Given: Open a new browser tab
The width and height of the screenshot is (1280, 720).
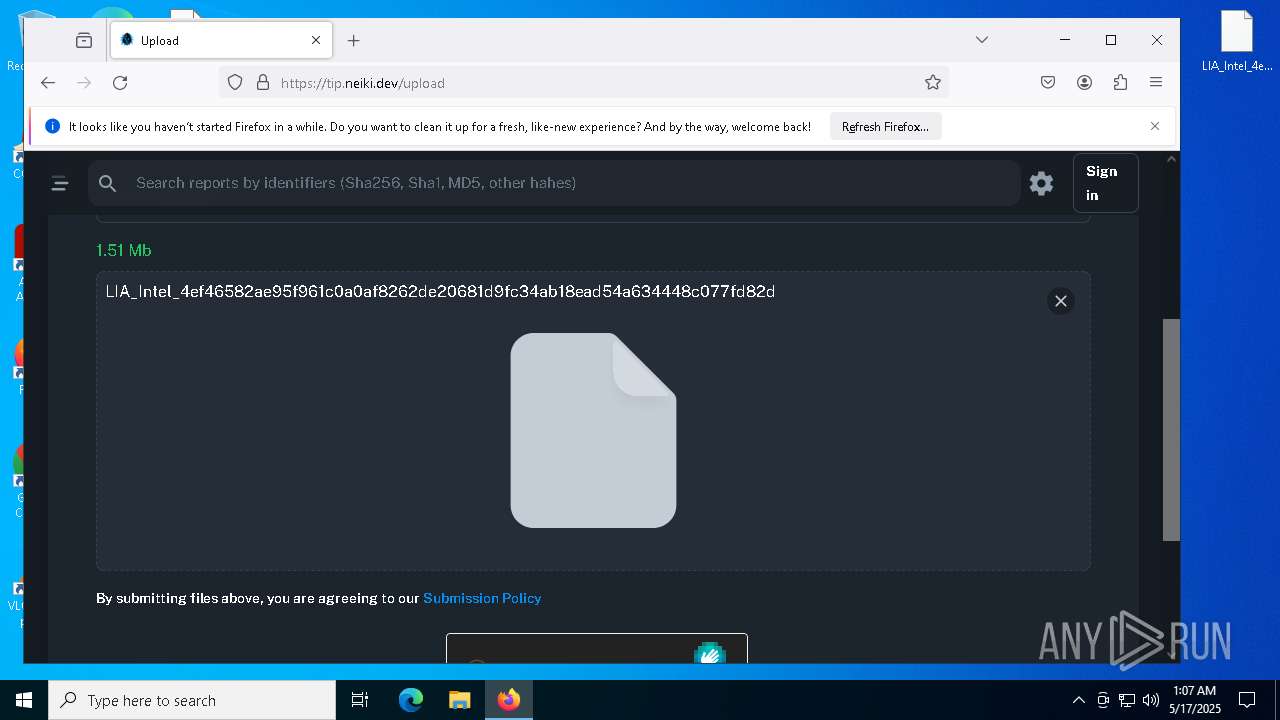Looking at the screenshot, I should click(353, 40).
